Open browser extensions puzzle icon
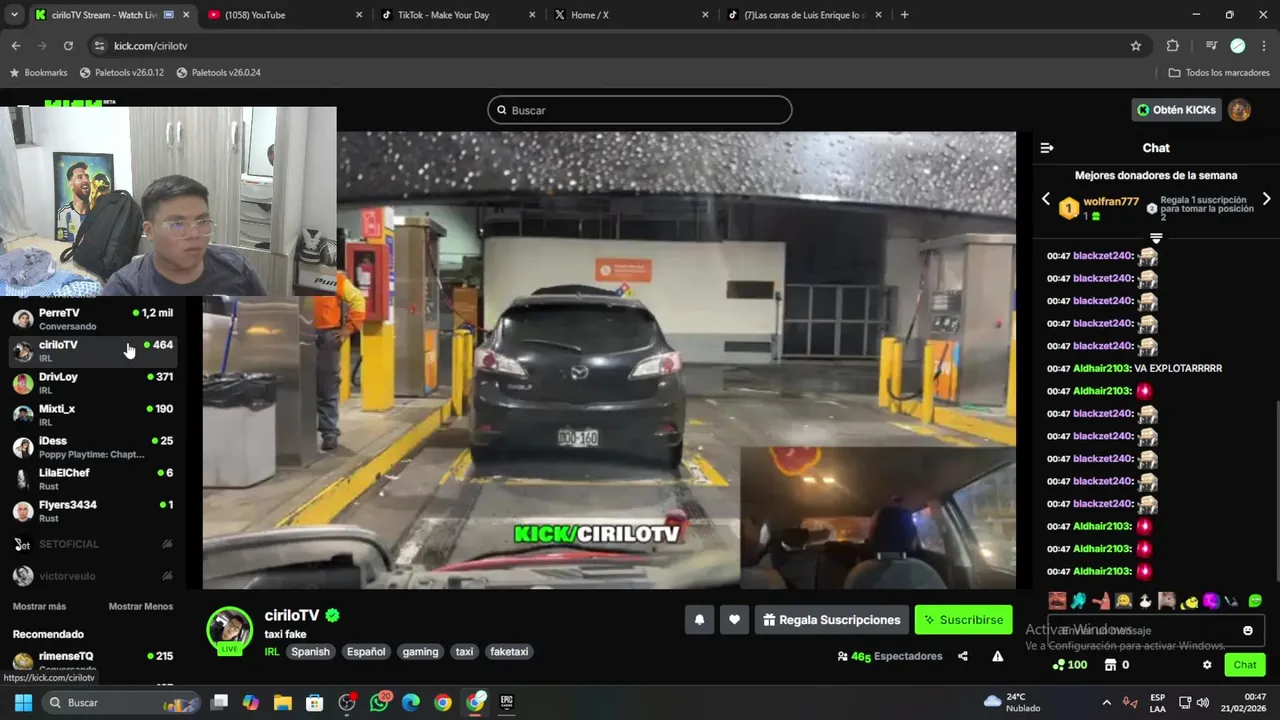 pyautogui.click(x=1173, y=46)
